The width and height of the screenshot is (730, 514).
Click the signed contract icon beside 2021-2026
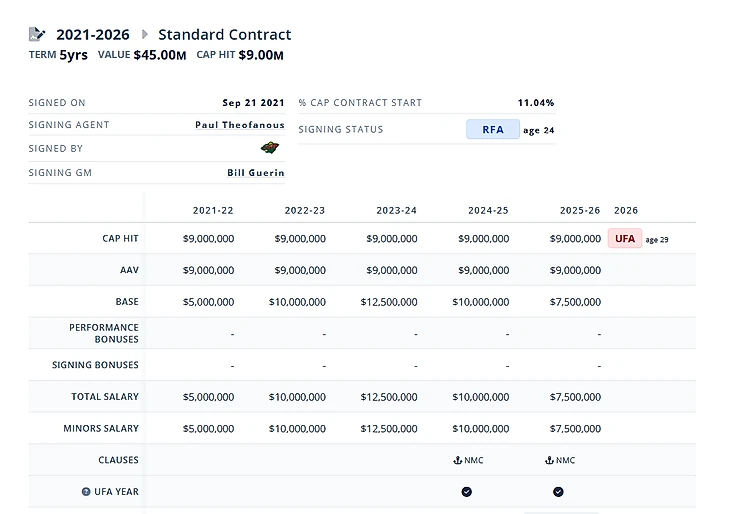click(x=37, y=35)
